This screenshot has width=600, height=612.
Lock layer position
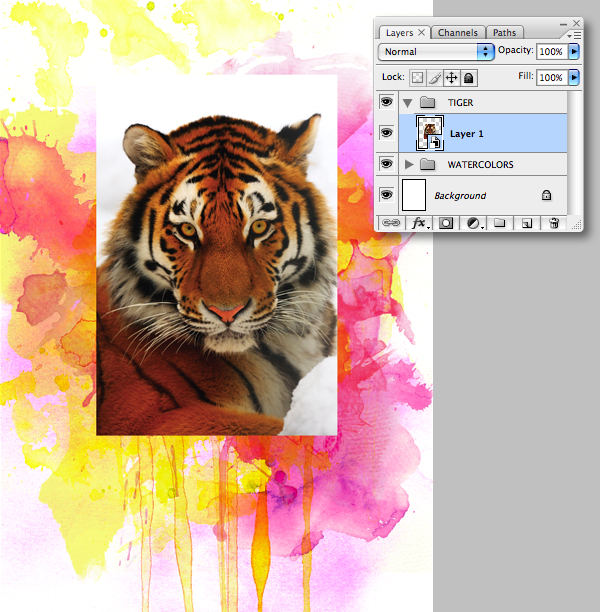[452, 78]
